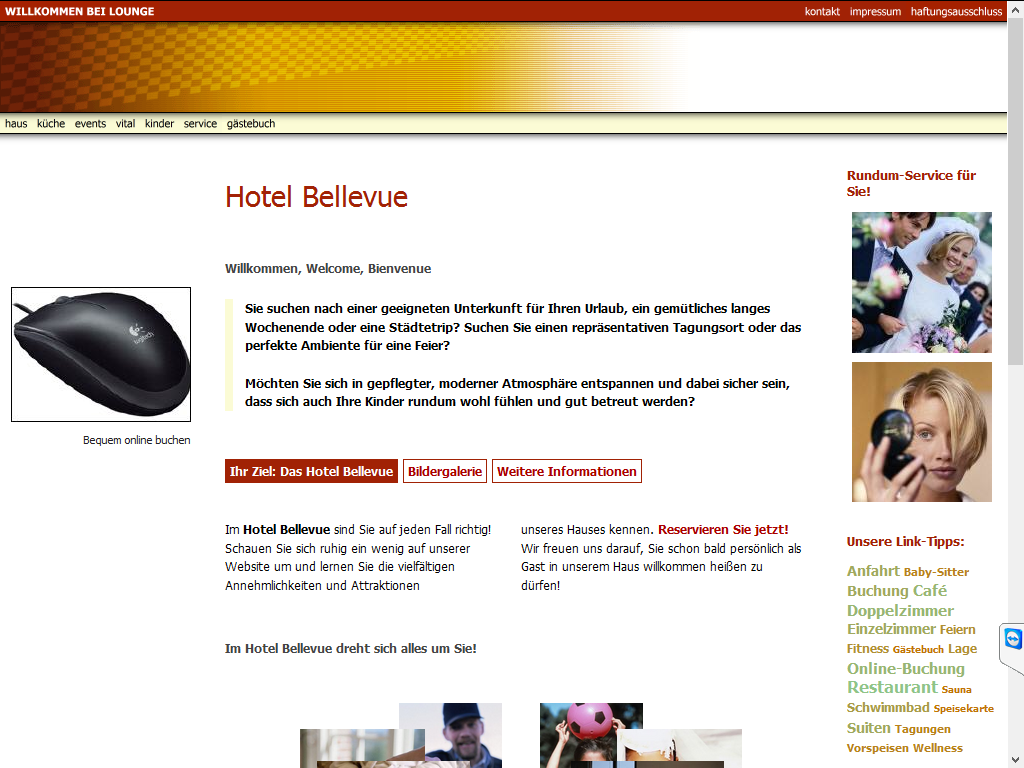The width and height of the screenshot is (1024, 768).
Task: Click the vertical scrollbar thumb
Action: [1016, 193]
